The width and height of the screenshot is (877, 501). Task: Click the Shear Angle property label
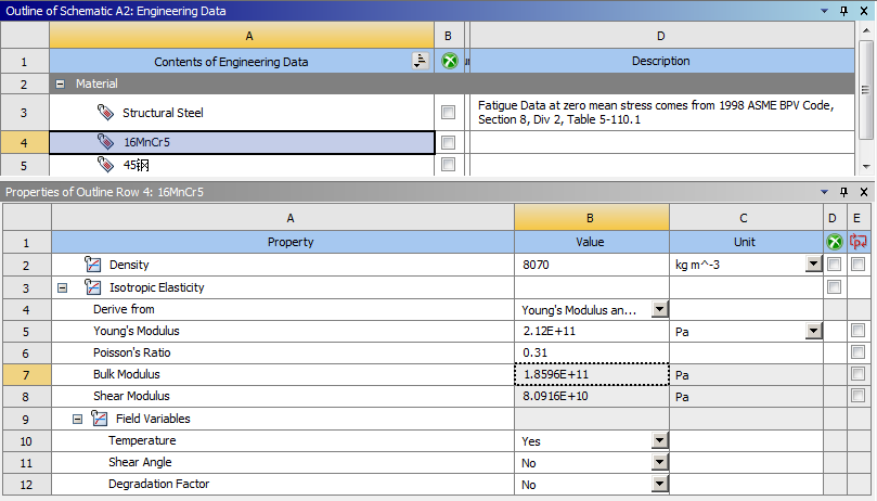tap(140, 462)
